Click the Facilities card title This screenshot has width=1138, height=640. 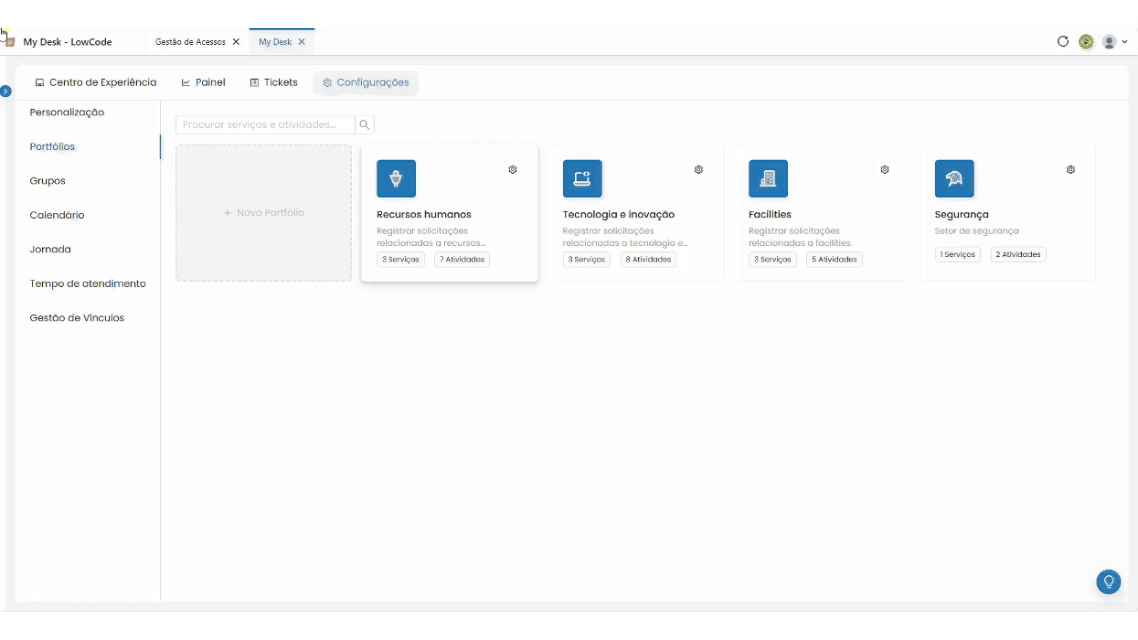coord(769,215)
